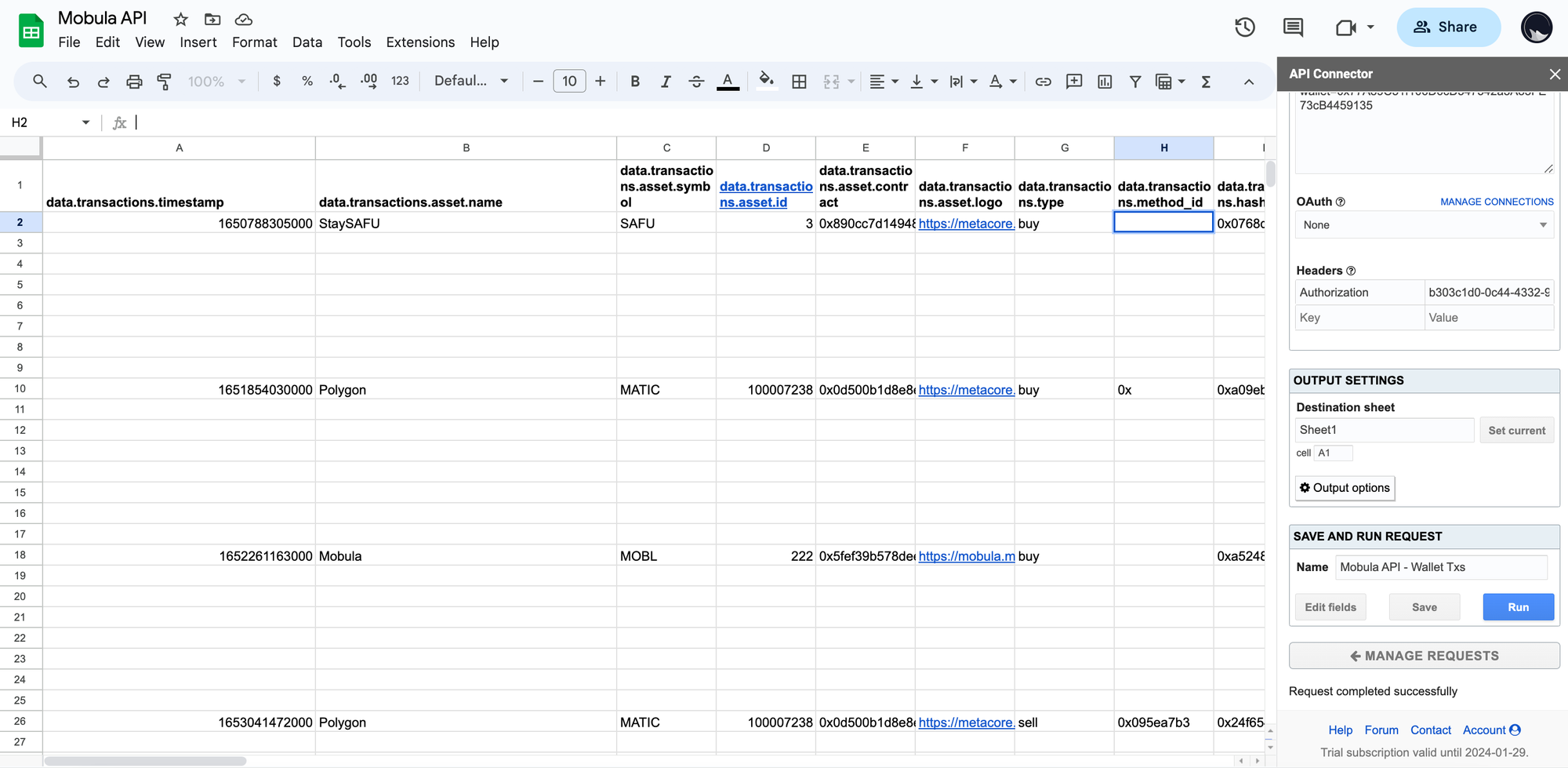The height and width of the screenshot is (768, 1568).
Task: Open the OAuth connection dropdown
Action: pos(1424,225)
